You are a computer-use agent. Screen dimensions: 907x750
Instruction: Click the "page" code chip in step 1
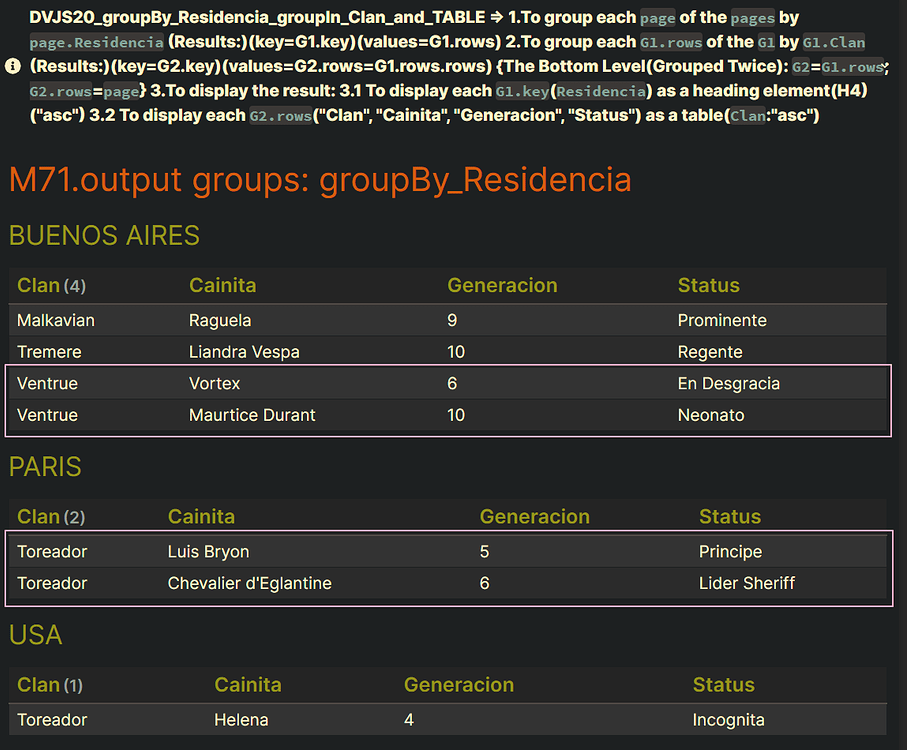657,18
